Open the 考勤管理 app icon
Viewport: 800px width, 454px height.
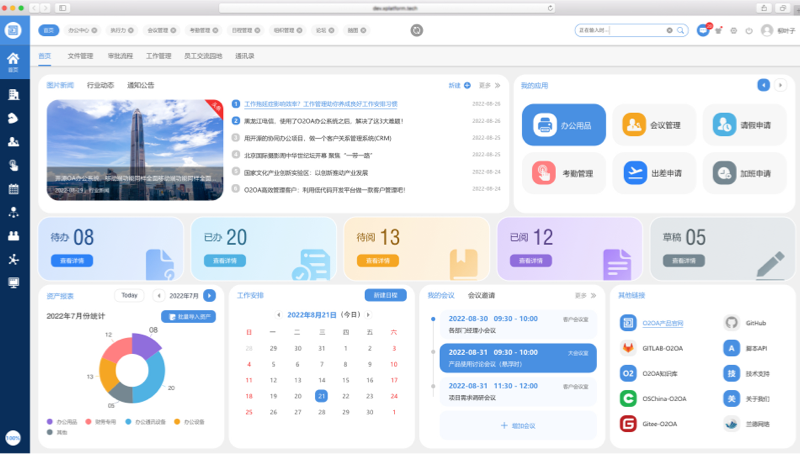point(545,172)
